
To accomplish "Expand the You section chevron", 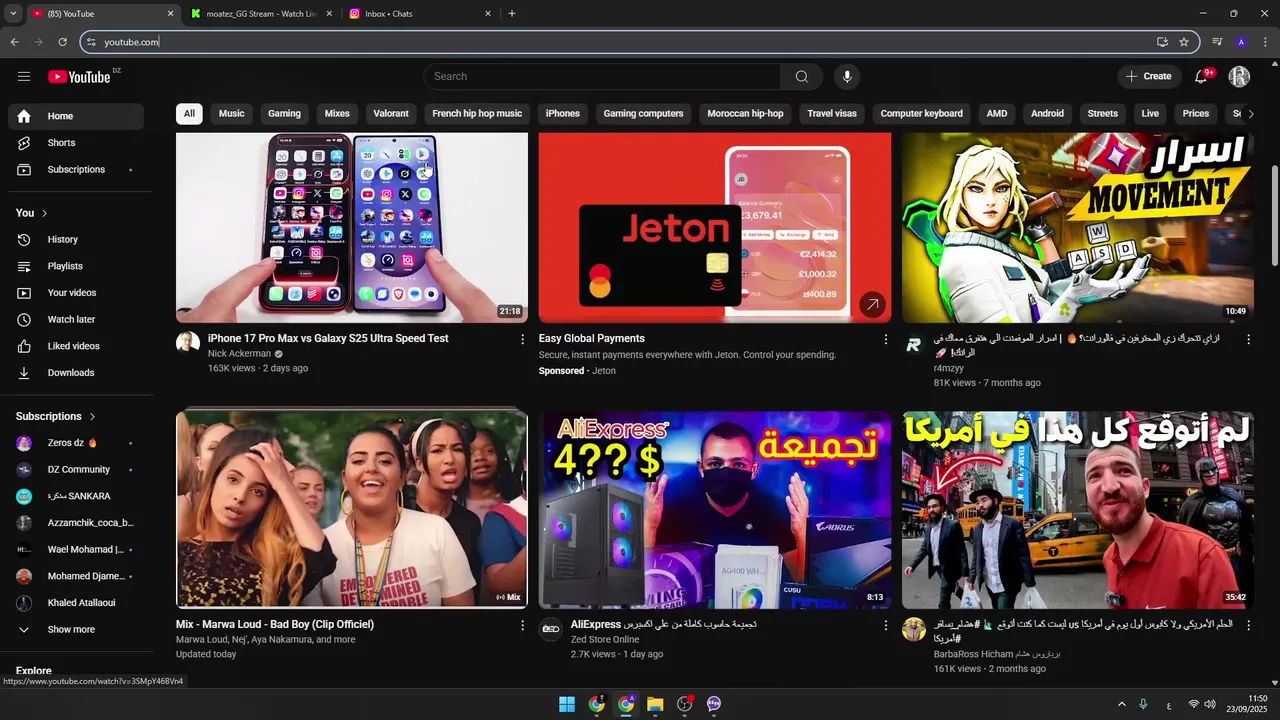I will click(44, 213).
